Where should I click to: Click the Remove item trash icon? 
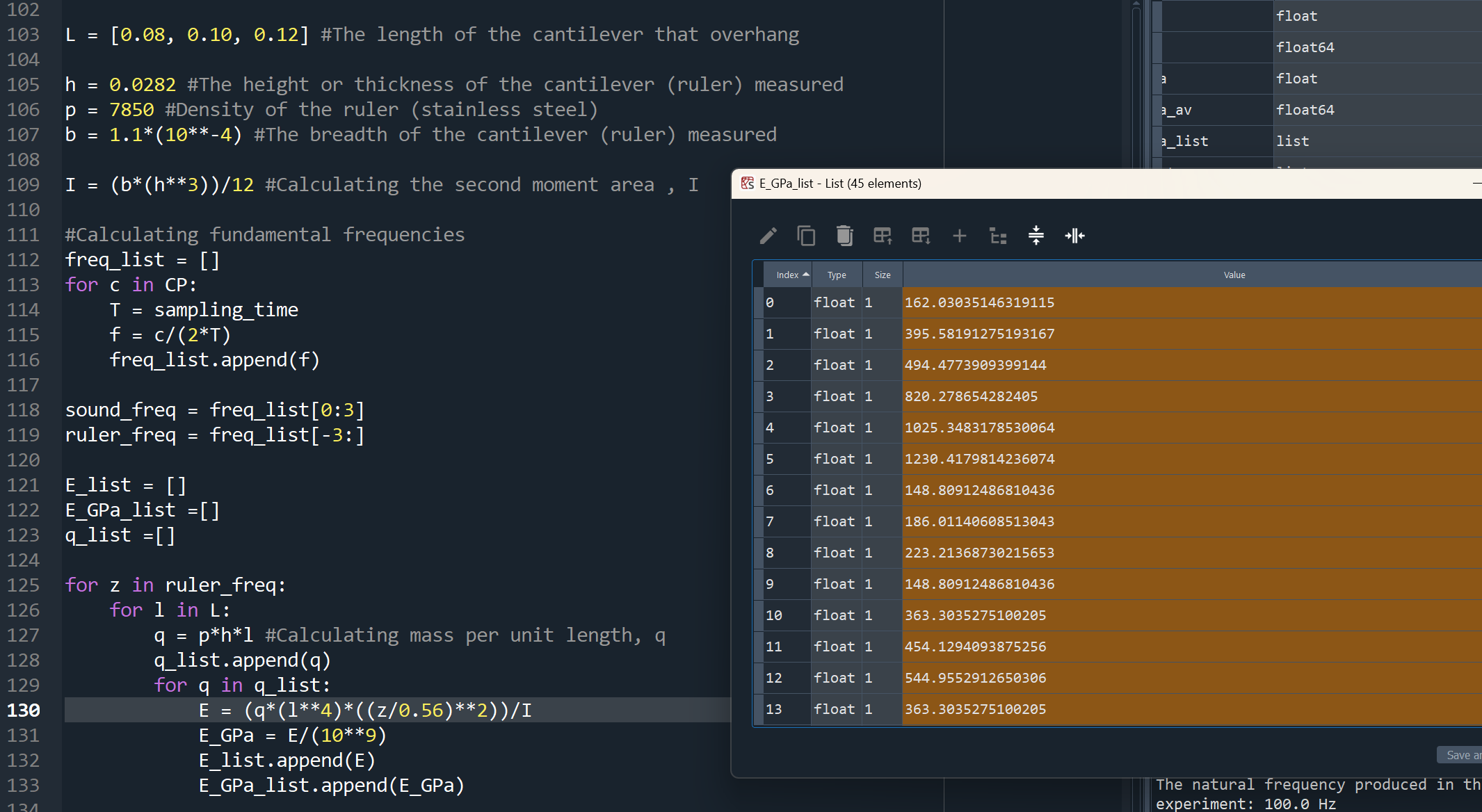point(844,236)
